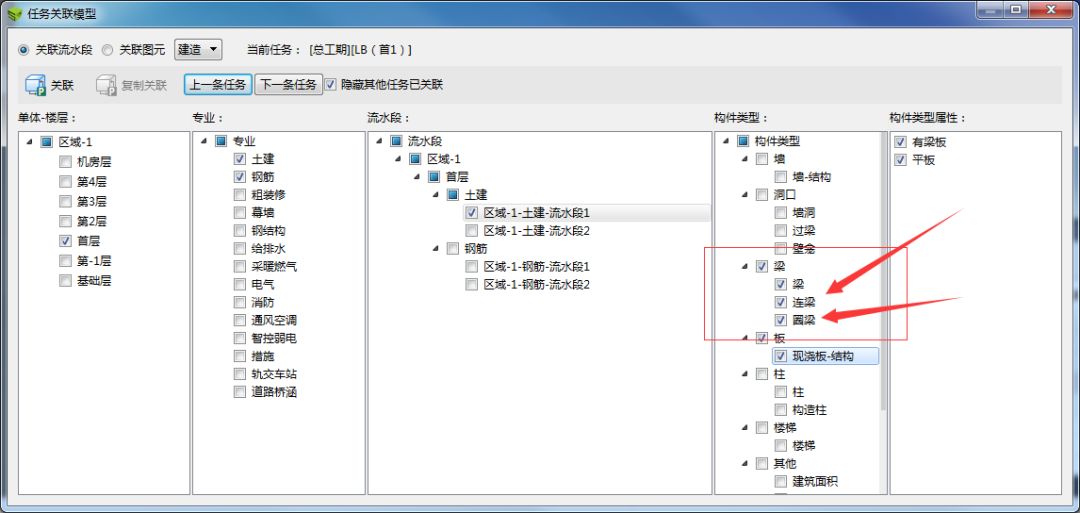
Task: Check the 第-1层 checkbox
Action: (x=65, y=261)
